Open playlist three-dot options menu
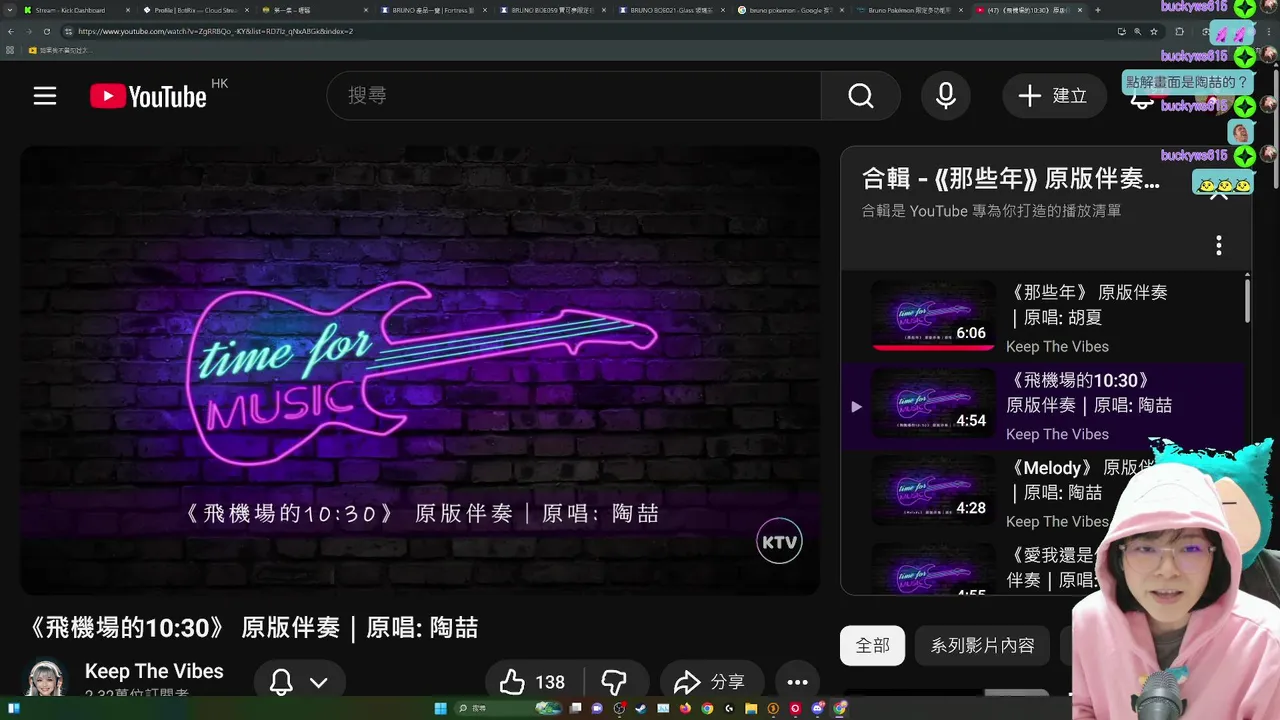This screenshot has height=720, width=1280. pyautogui.click(x=1218, y=245)
